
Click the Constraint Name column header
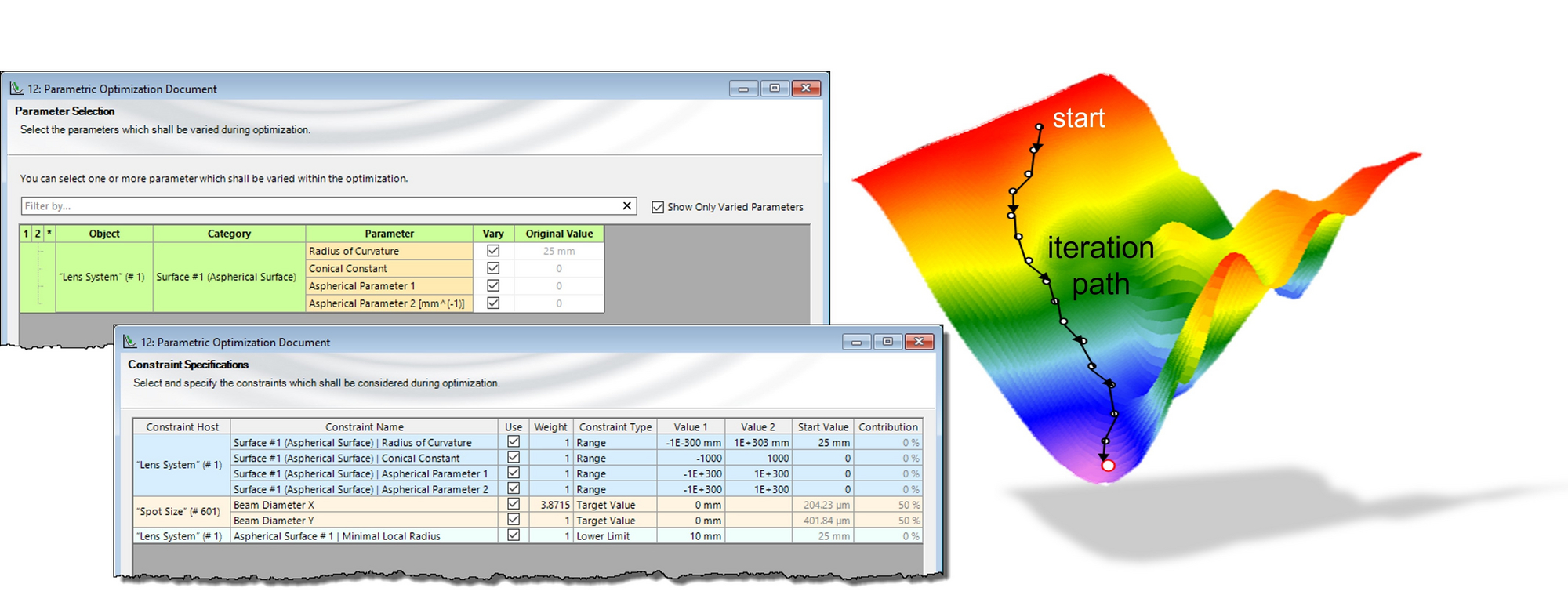pos(365,426)
